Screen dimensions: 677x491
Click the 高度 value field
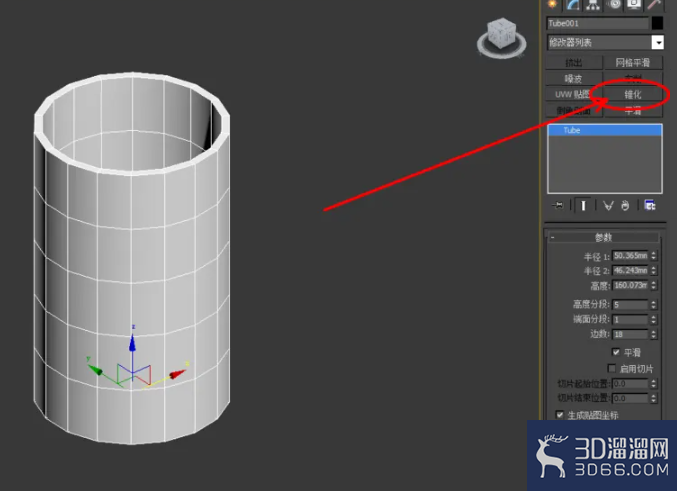pos(630,285)
